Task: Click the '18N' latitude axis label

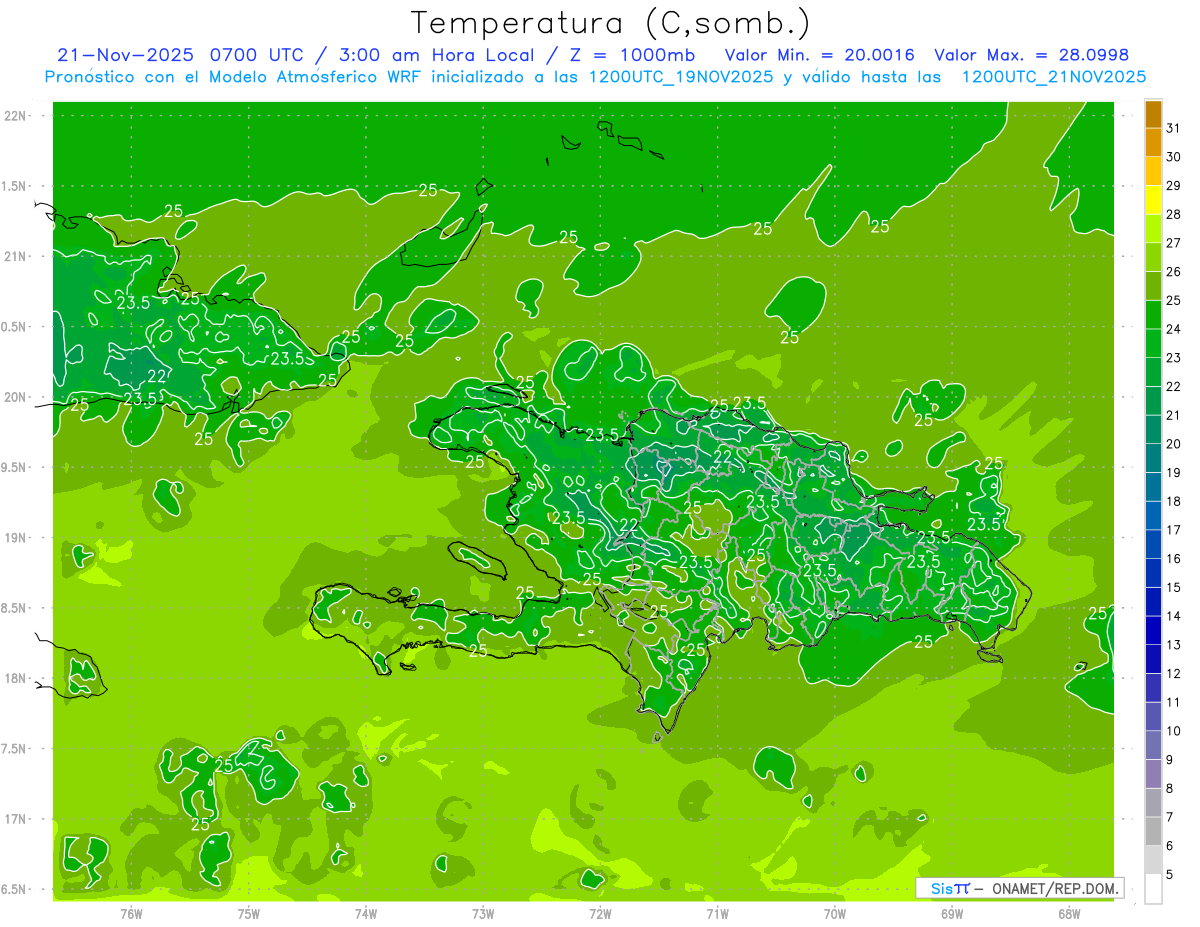Action: point(16,678)
